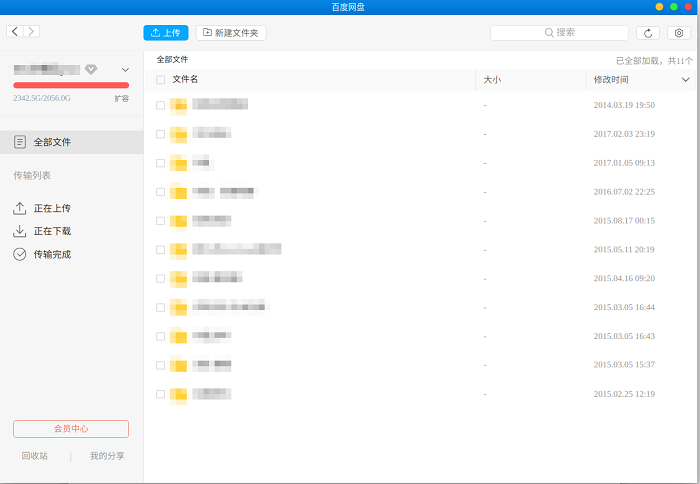The image size is (700, 484).
Task: Check the folder dated 2015.02.25 12:19
Action: click(160, 394)
